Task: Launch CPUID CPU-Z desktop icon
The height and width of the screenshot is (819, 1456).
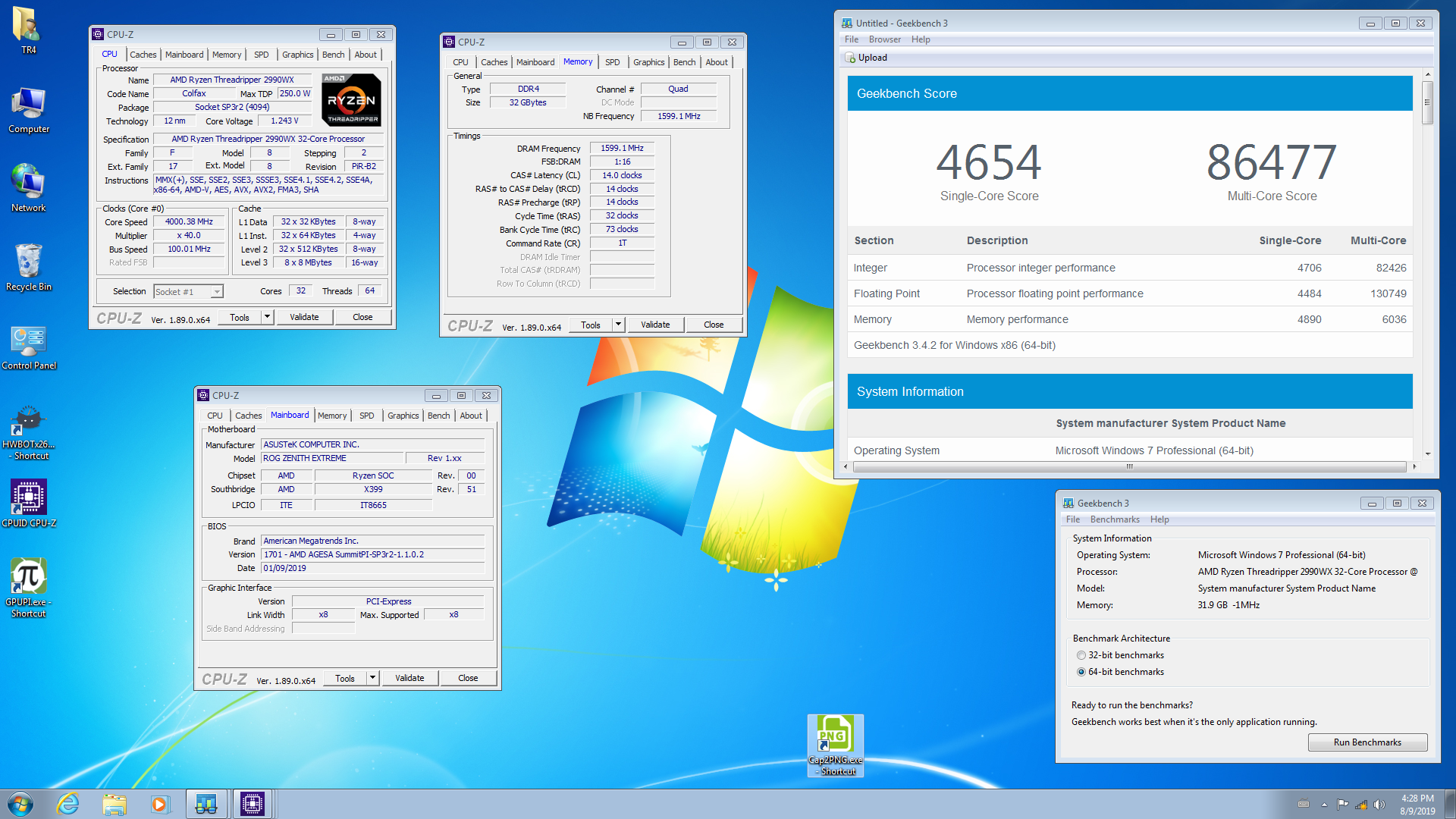Action: 28,504
